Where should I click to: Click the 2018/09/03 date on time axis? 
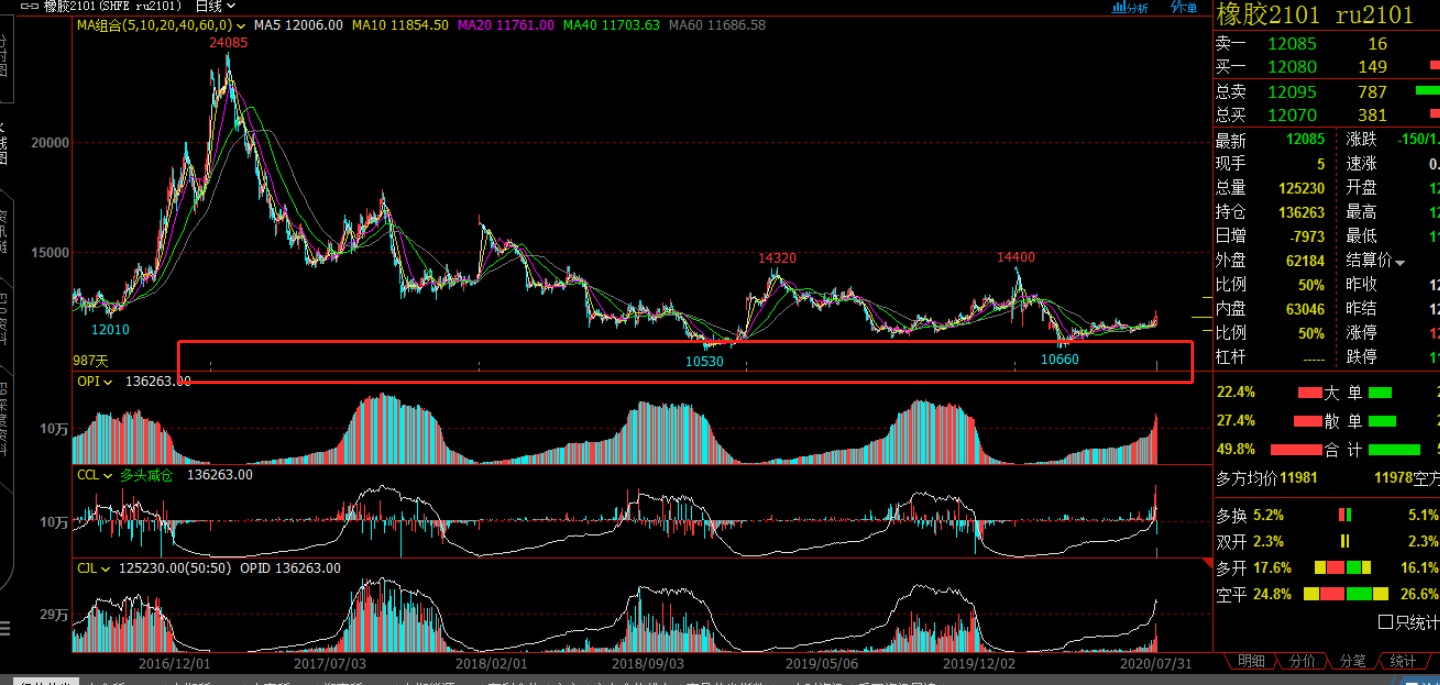(x=647, y=662)
